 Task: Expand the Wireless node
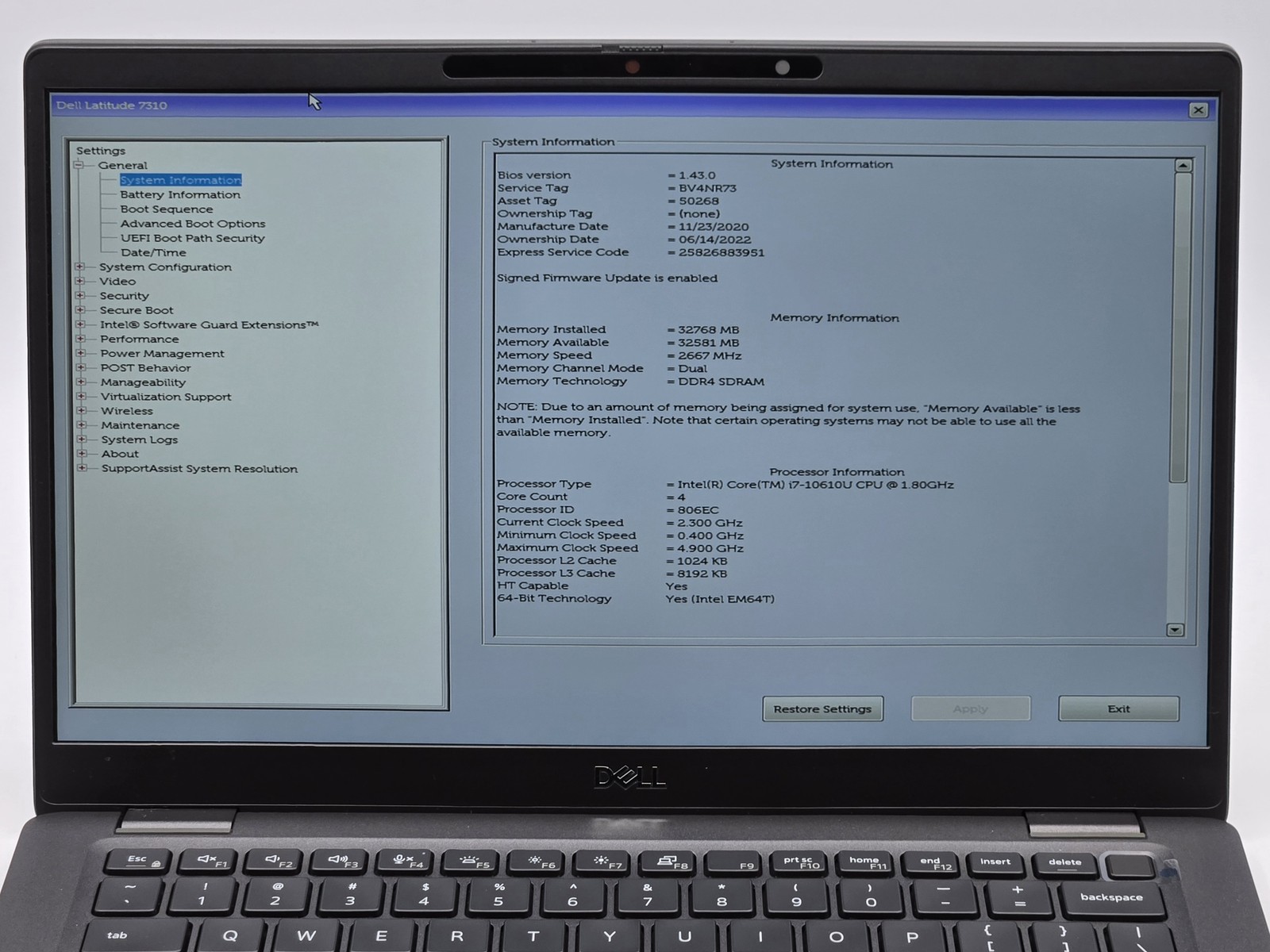click(82, 410)
